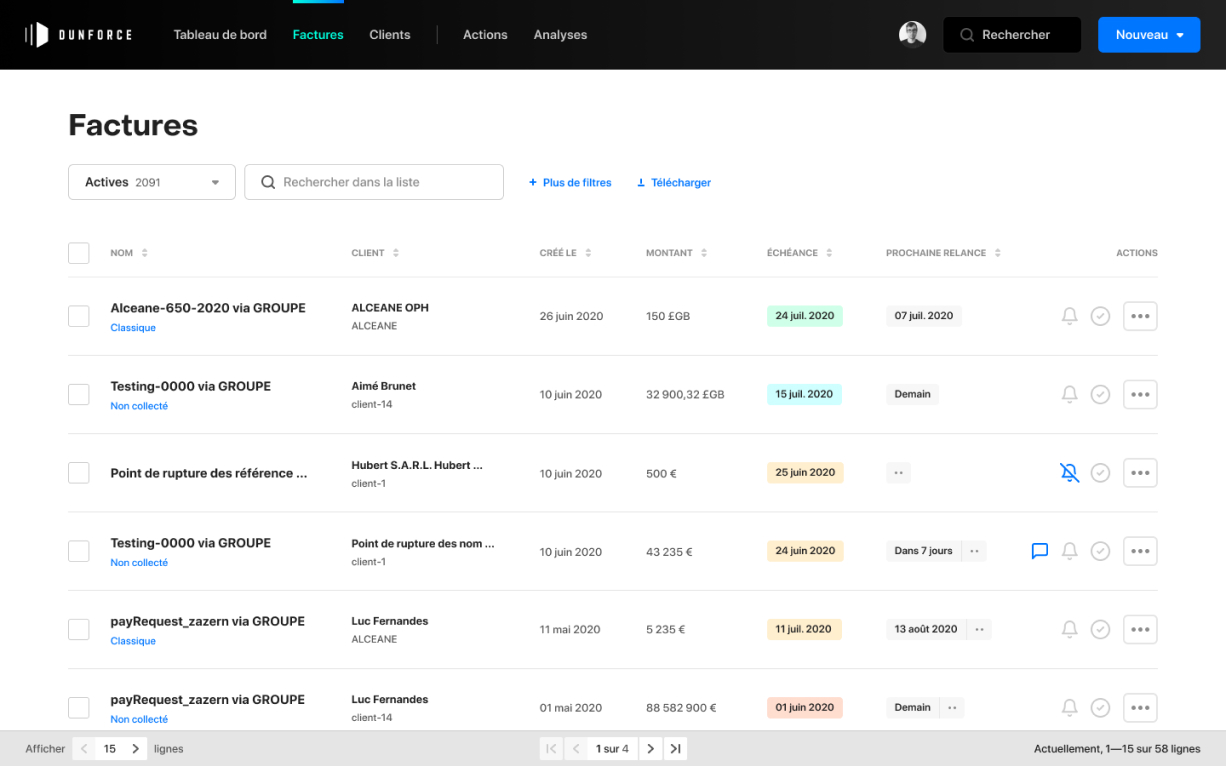Sort by NOM column
Image resolution: width=1226 pixels, height=766 pixels.
click(x=129, y=253)
